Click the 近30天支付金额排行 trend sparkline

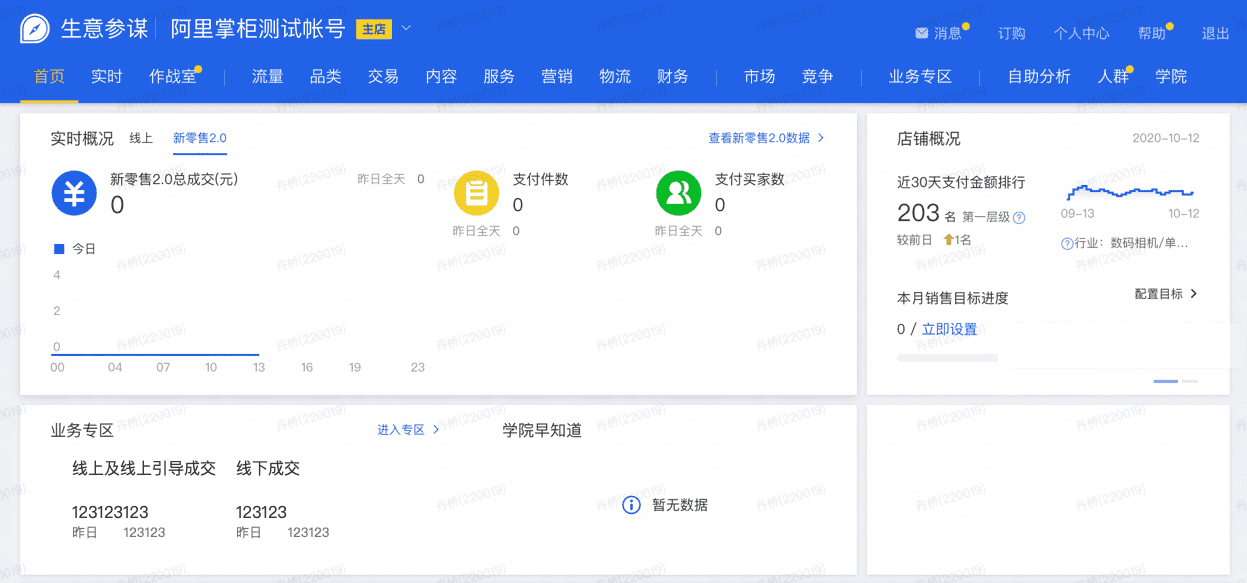point(1130,191)
